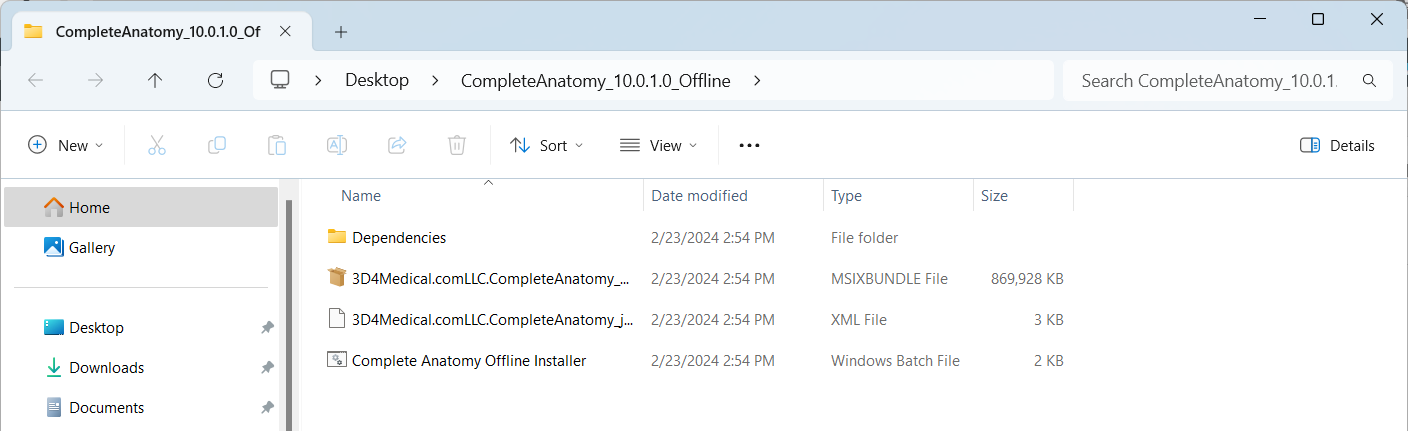The image size is (1408, 431).
Task: Sort by Type column header
Action: (x=846, y=196)
